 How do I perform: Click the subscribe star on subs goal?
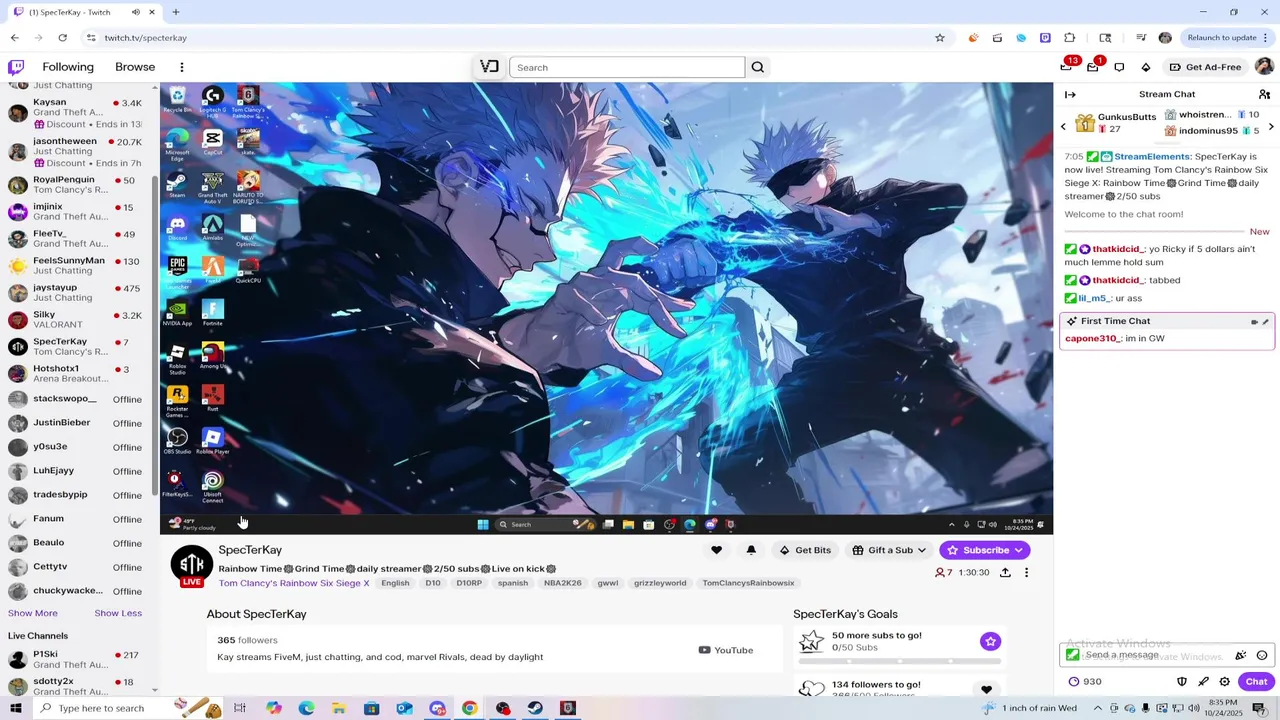point(990,641)
